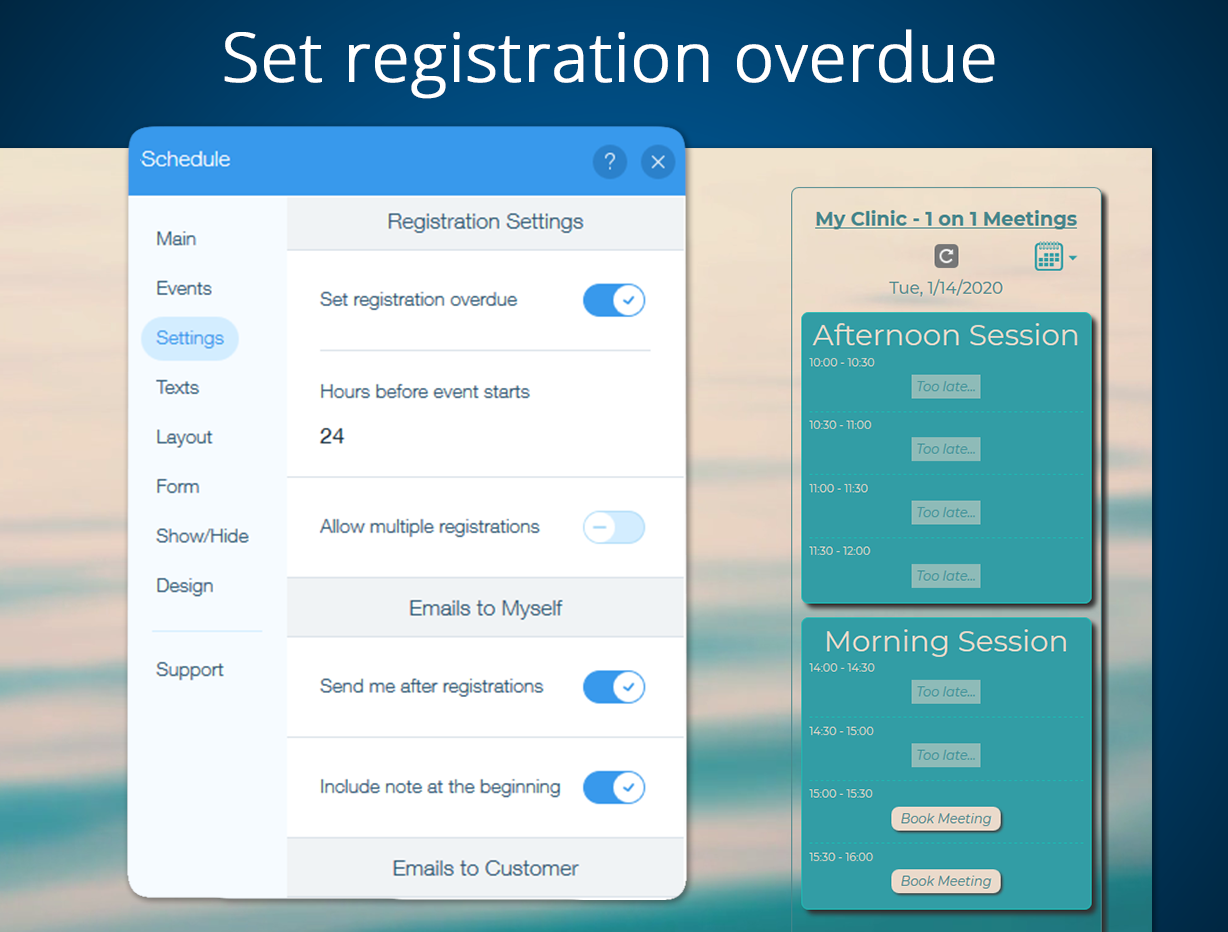Image resolution: width=1228 pixels, height=932 pixels.
Task: Click the Emails to Customer section header
Action: click(486, 868)
